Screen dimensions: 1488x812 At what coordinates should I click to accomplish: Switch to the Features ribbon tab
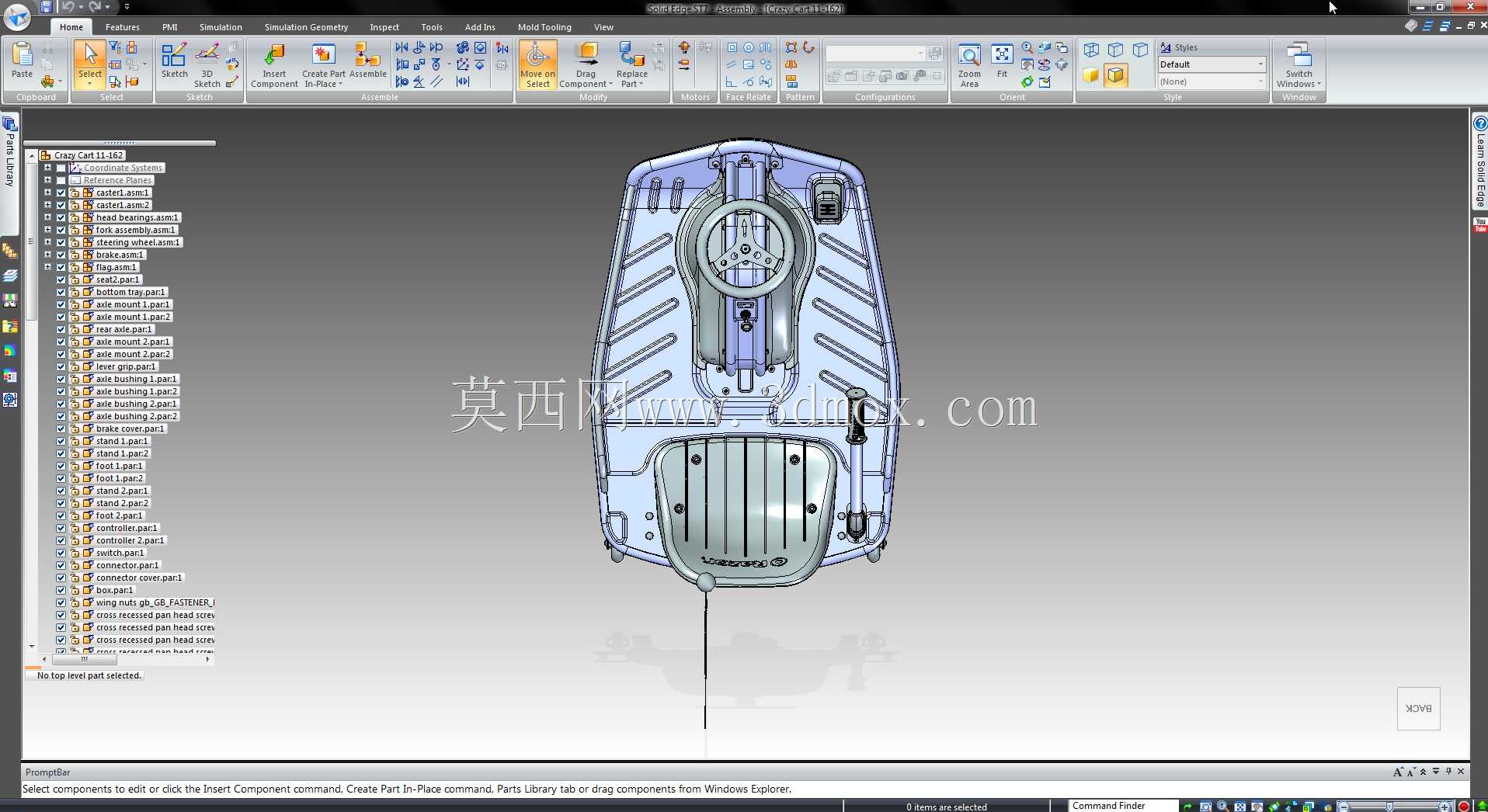click(123, 27)
